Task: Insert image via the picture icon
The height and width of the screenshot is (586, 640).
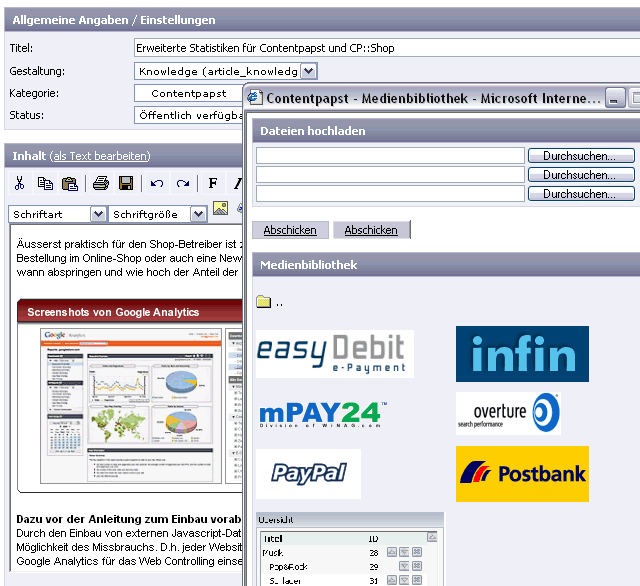Action: tap(220, 208)
